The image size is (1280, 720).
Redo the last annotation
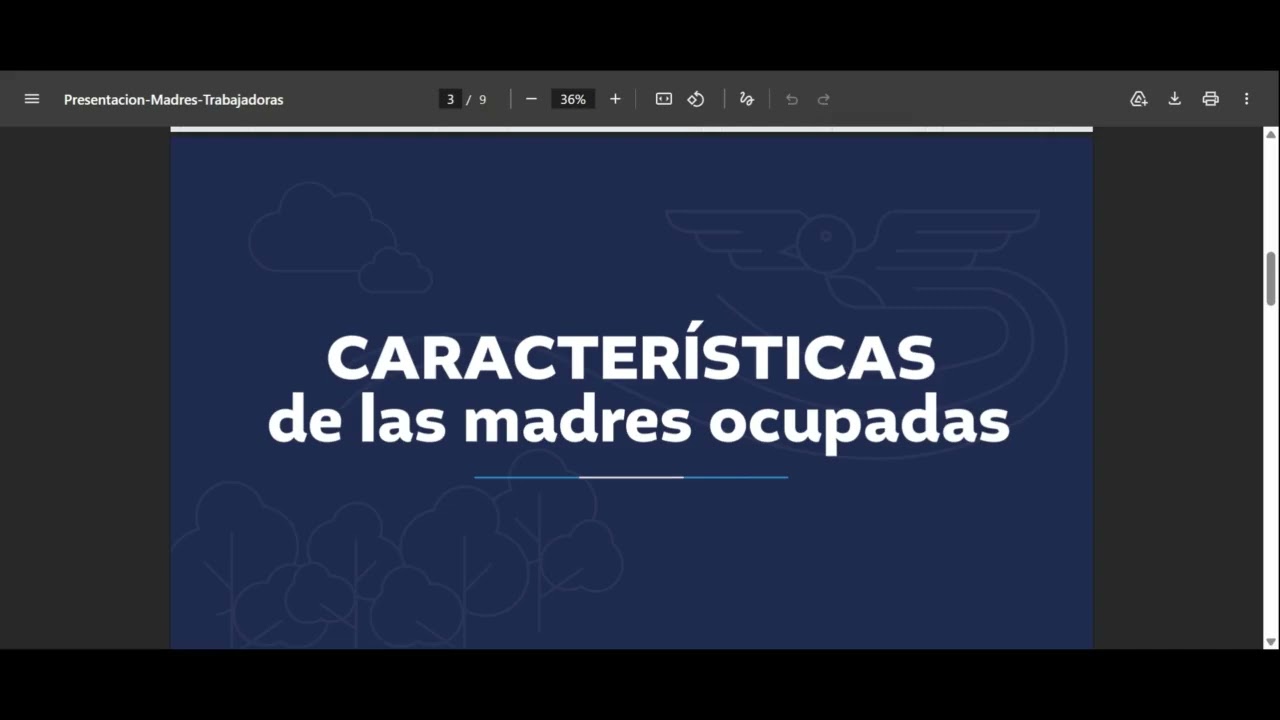tap(824, 99)
